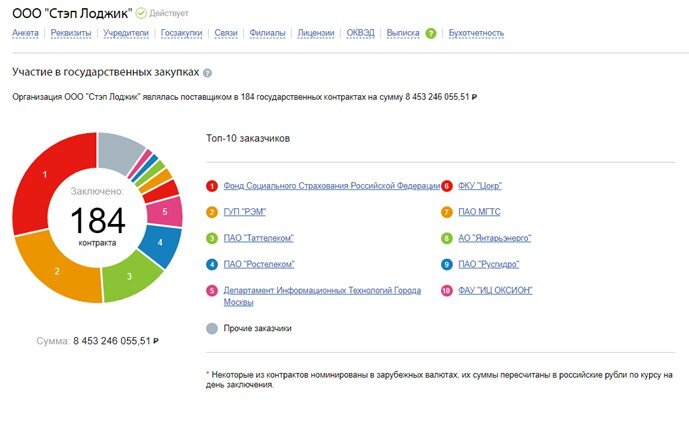Click the Сумма total below the chart
The width and height of the screenshot is (689, 421).
click(x=98, y=341)
